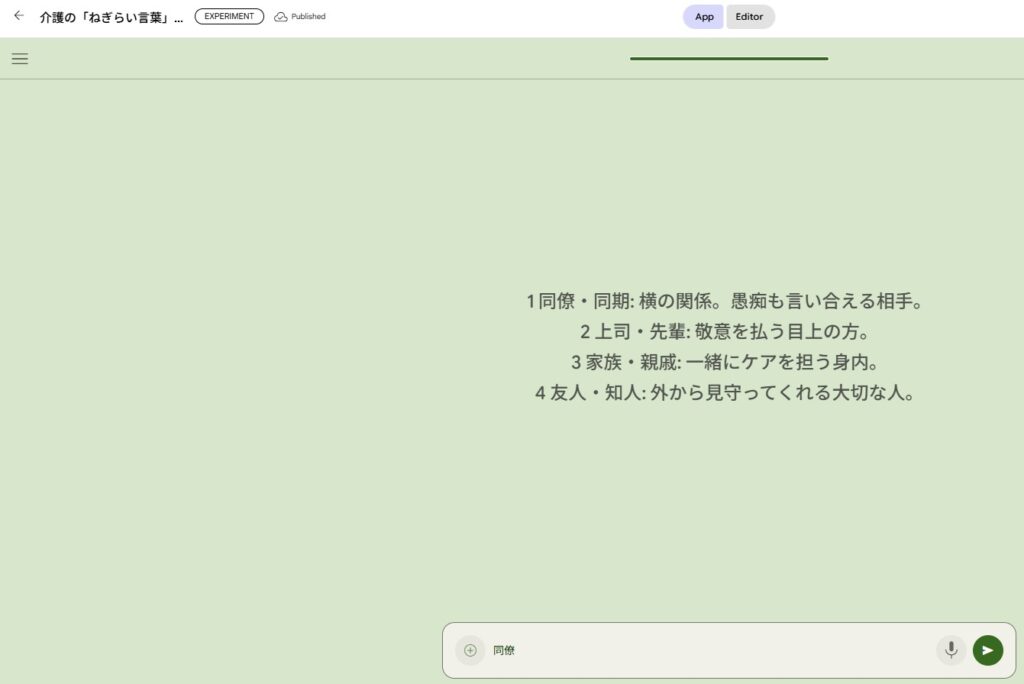Click the plus attachment icon
Screen dimensions: 1024x684
470,651
